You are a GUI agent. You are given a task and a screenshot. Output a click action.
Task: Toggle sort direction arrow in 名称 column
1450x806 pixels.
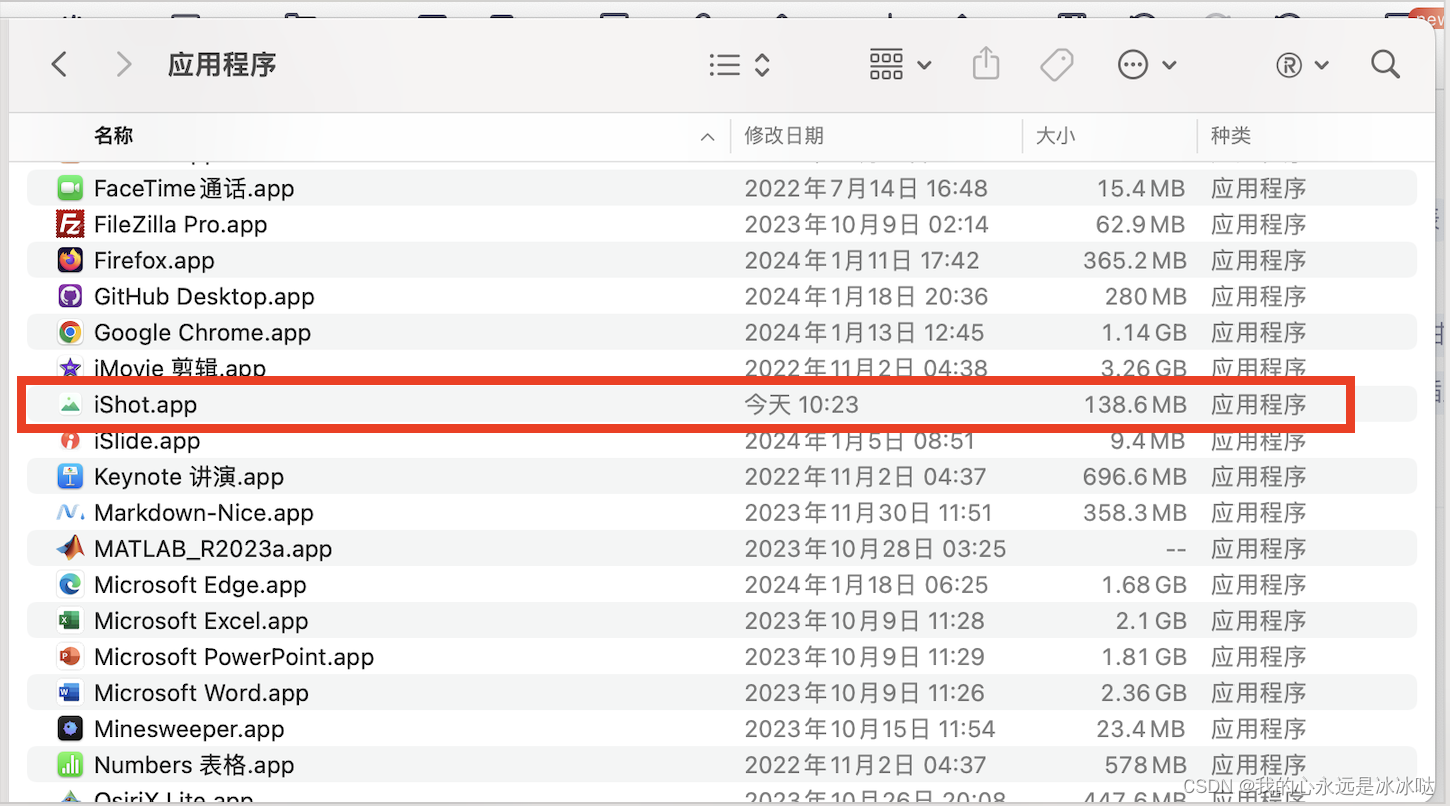[x=708, y=137]
